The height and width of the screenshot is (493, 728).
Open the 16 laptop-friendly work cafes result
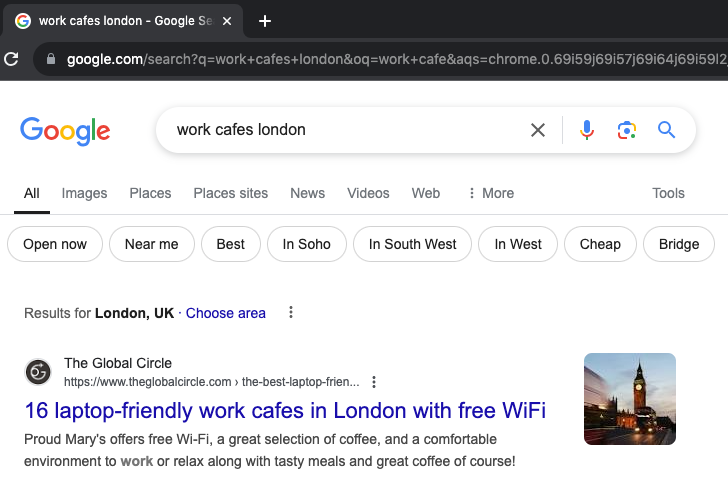tap(285, 411)
